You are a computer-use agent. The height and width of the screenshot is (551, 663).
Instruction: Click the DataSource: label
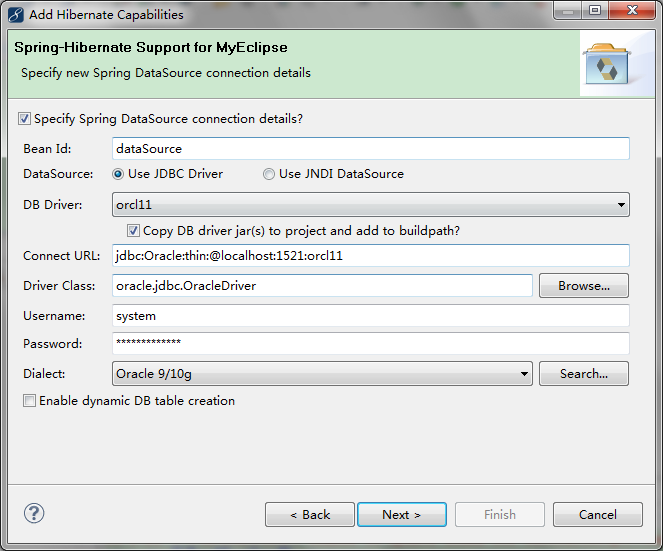[x=58, y=174]
